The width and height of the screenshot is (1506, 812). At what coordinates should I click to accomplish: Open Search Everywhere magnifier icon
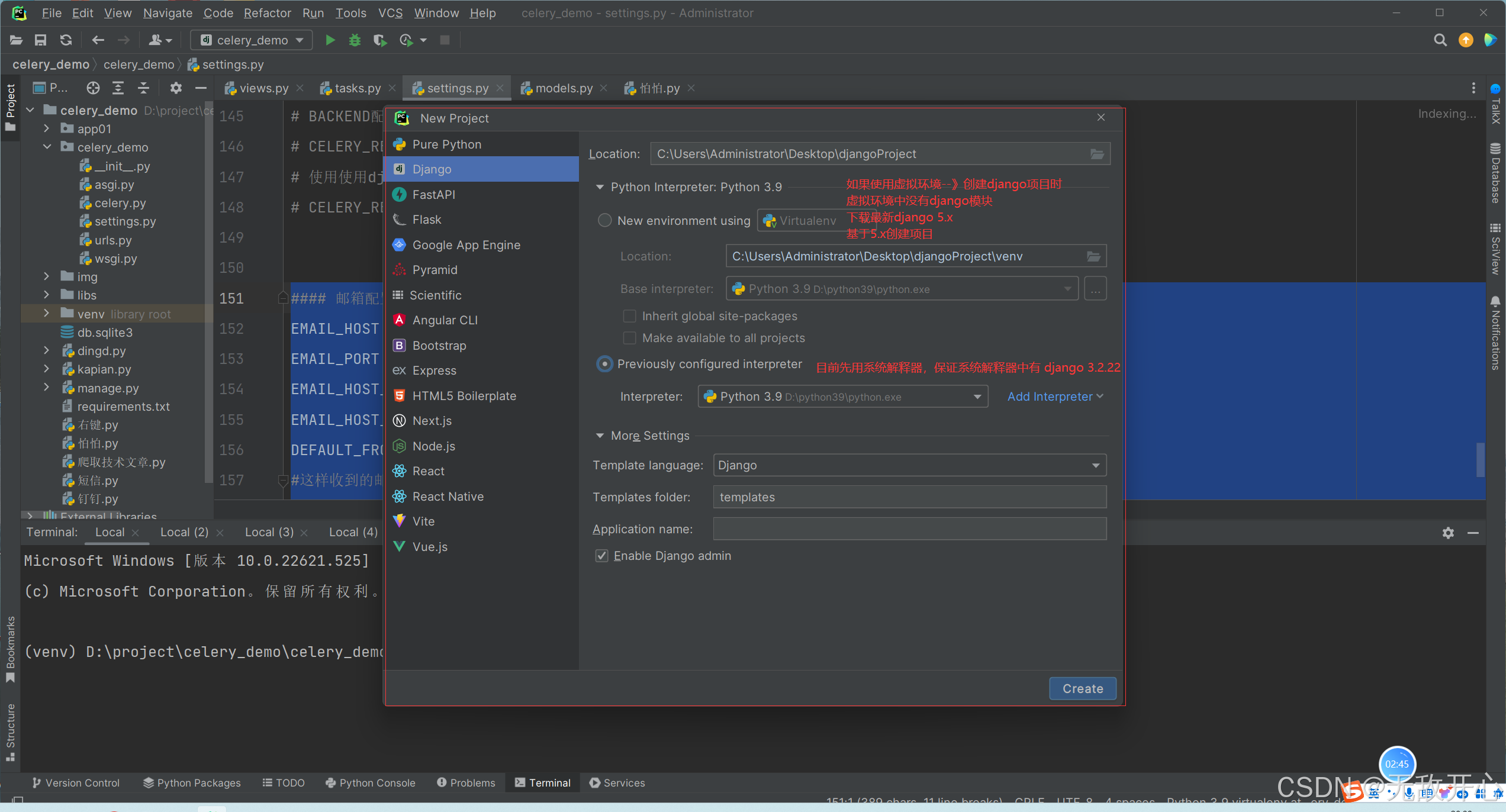1440,40
